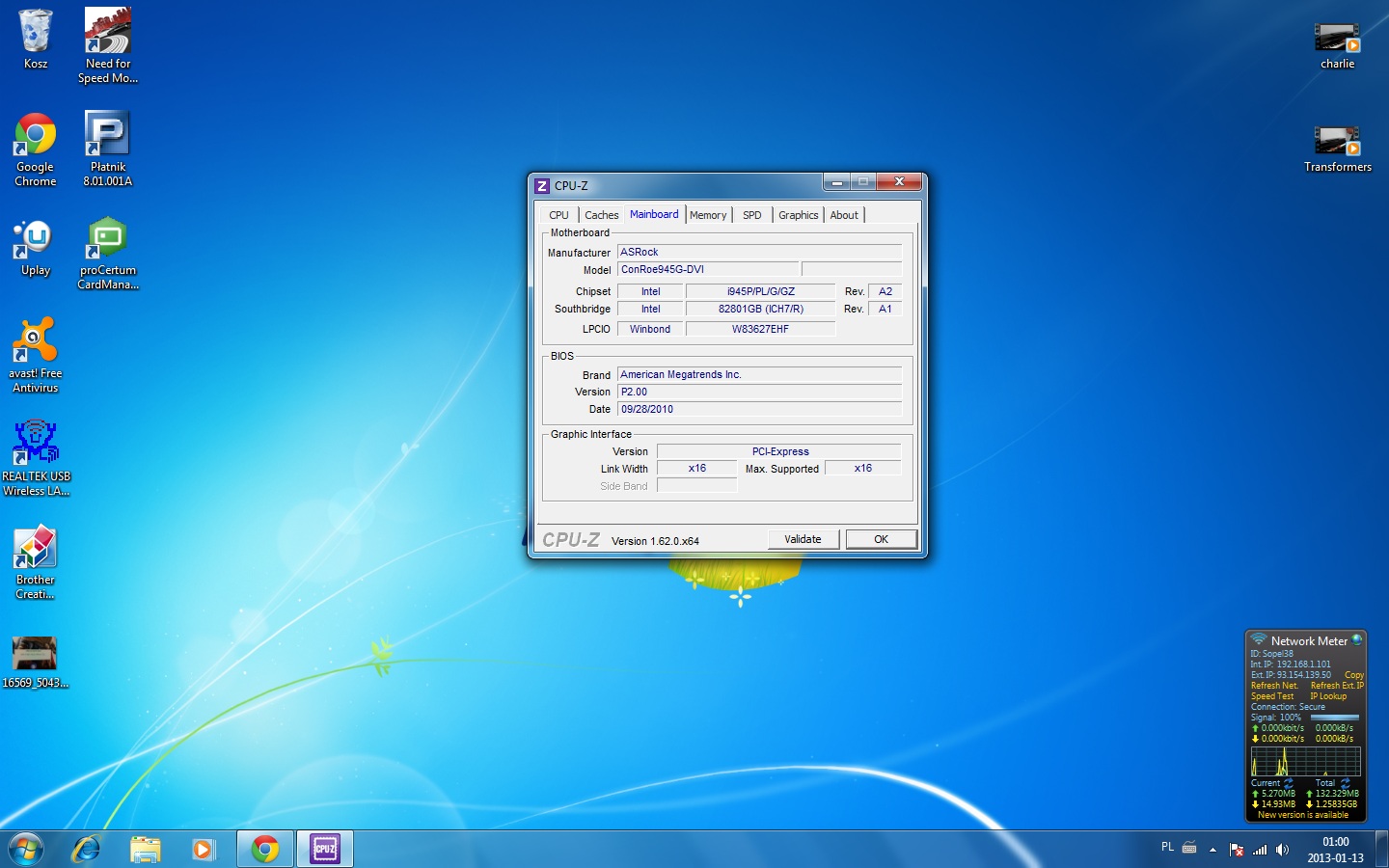Open proCertum CardManager shortcut
Viewport: 1389px width, 868px height.
coord(108,253)
